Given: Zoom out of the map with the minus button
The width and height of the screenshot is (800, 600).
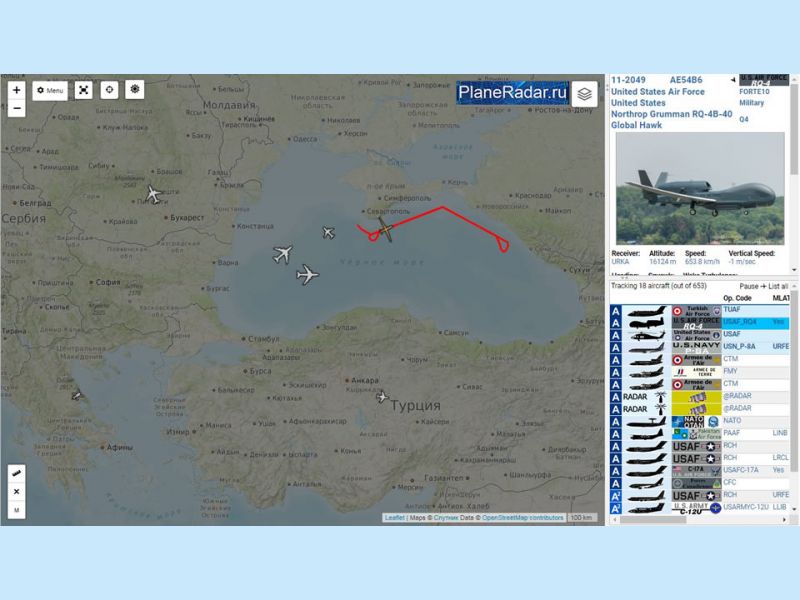Looking at the screenshot, I should pos(17,108).
